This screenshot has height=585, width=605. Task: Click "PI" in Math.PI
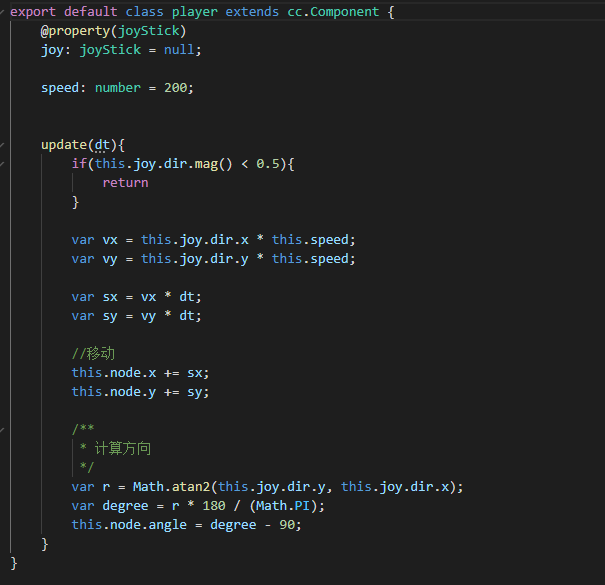(x=302, y=506)
